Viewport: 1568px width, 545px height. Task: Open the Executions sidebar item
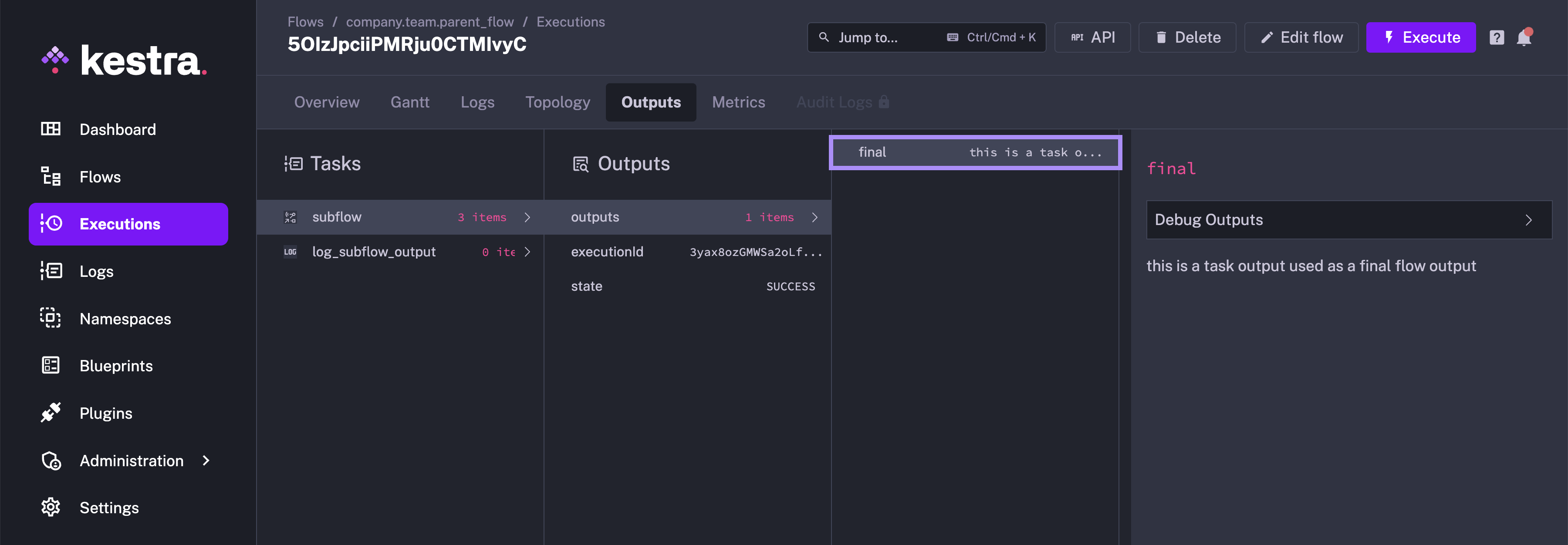(x=120, y=224)
